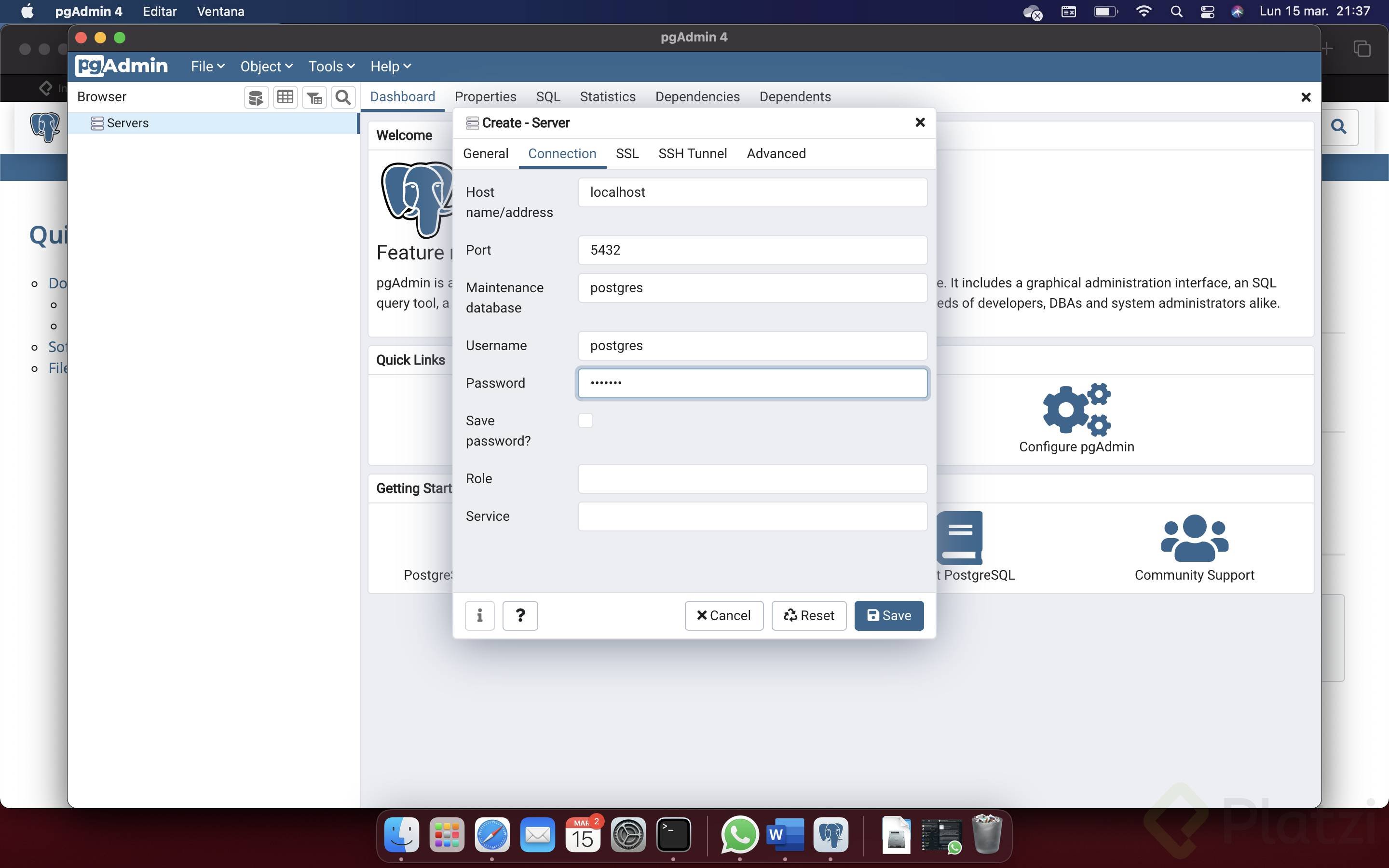This screenshot has width=1389, height=868.
Task: Close the dashboard panel with X
Action: point(1306,97)
